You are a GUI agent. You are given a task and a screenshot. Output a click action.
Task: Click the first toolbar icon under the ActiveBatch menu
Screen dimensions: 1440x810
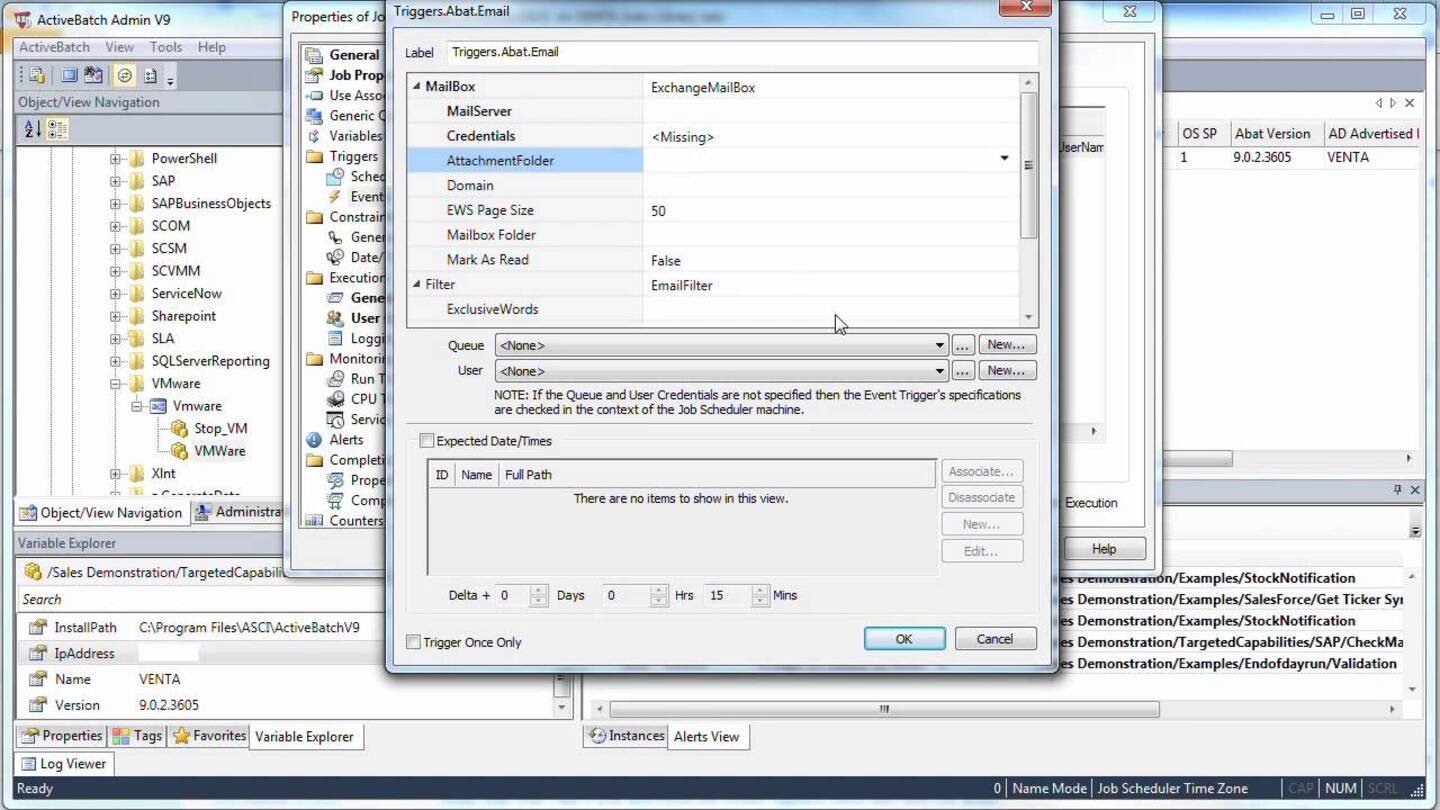click(36, 75)
